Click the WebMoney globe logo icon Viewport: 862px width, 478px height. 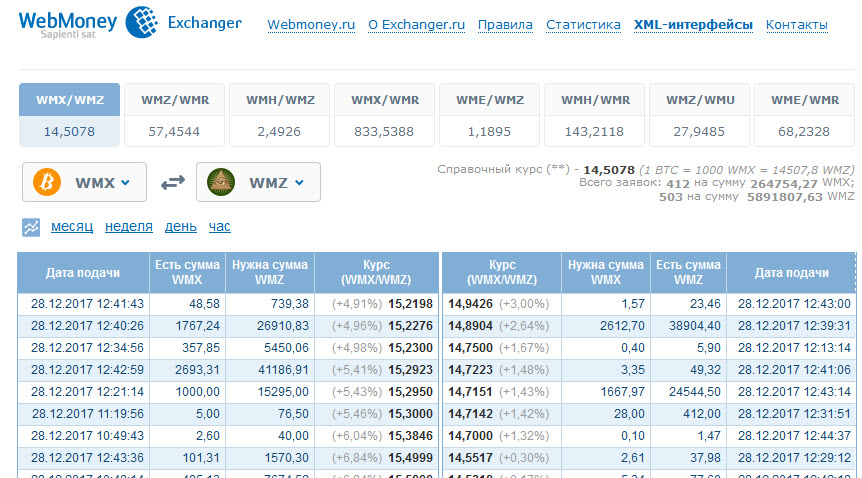pos(141,22)
